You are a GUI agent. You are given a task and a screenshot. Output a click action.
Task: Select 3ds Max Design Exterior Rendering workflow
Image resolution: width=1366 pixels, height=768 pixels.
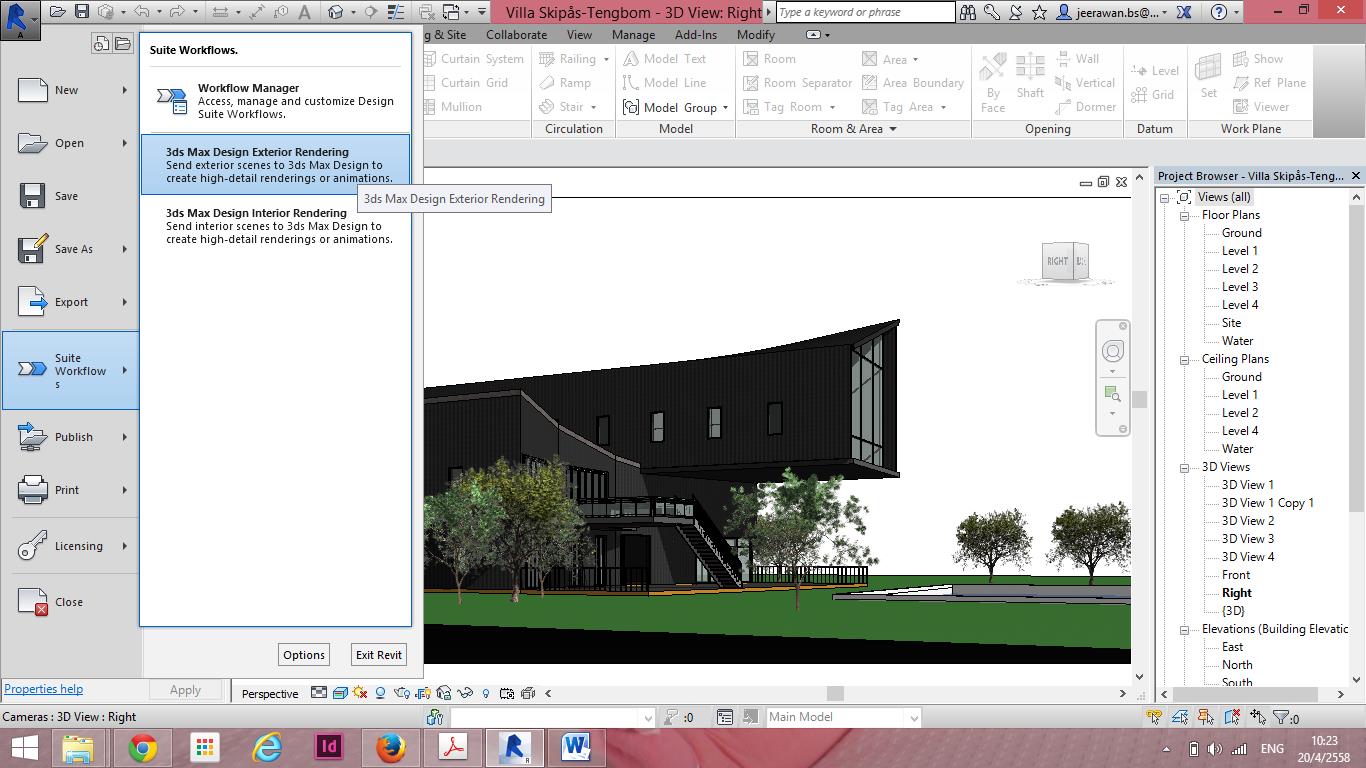(275, 165)
